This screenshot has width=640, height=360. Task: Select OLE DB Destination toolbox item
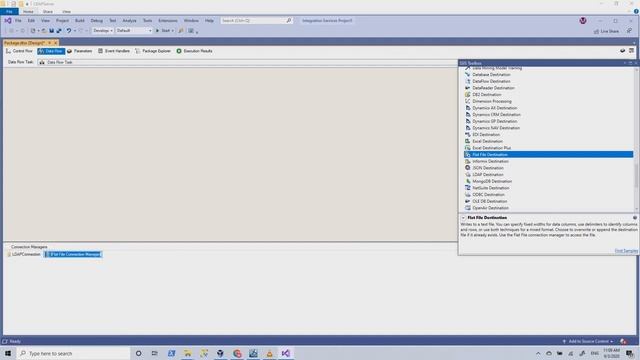point(489,201)
